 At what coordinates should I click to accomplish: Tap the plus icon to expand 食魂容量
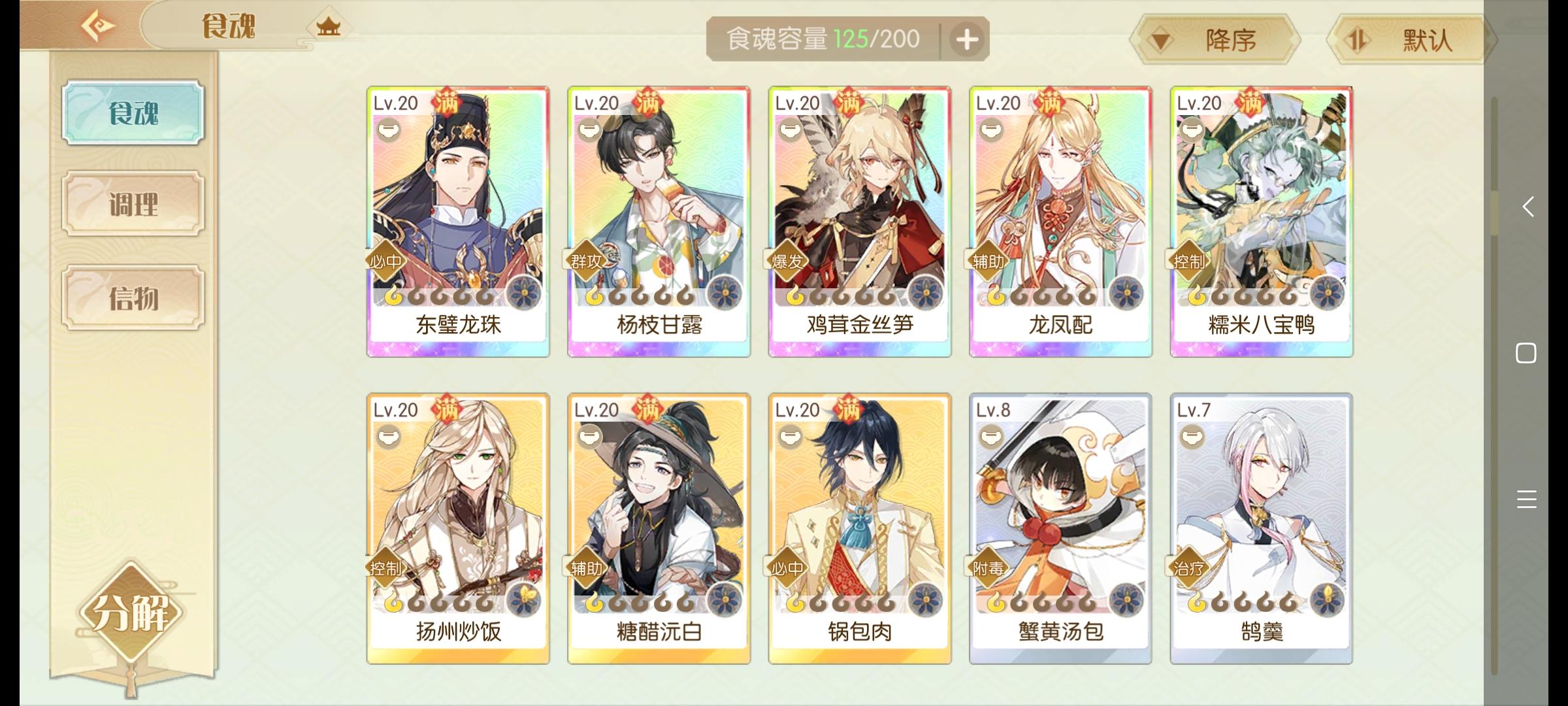click(x=966, y=40)
